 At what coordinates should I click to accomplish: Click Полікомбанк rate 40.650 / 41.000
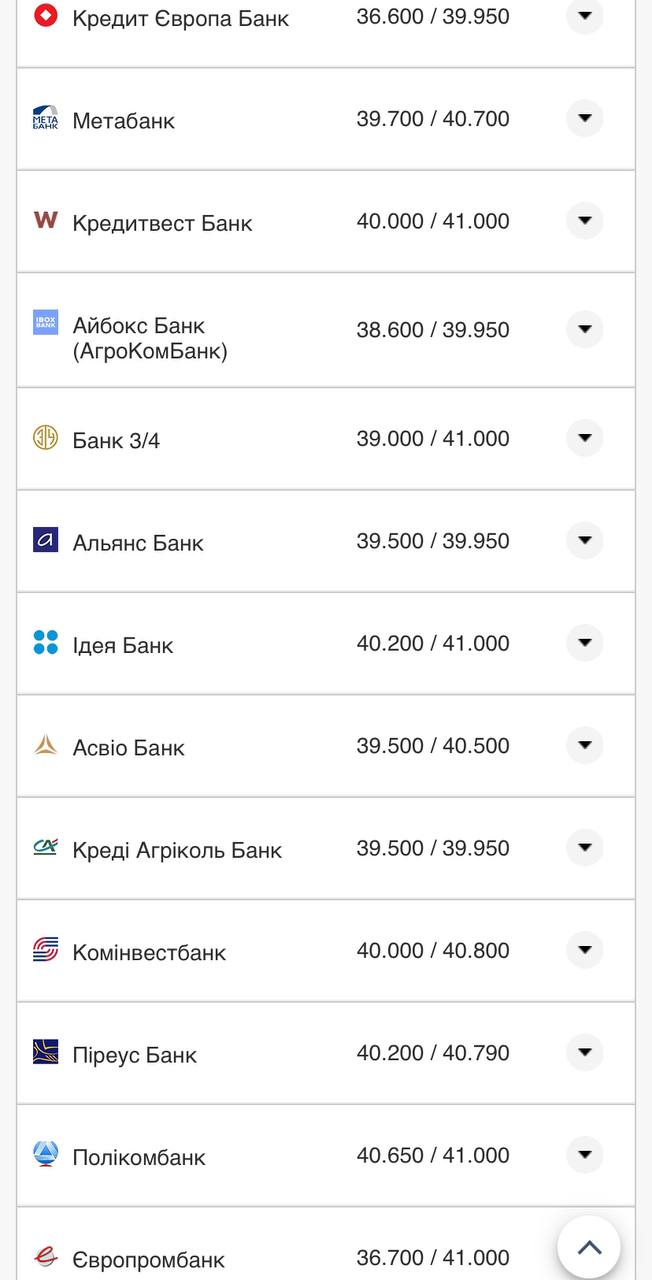[433, 1155]
